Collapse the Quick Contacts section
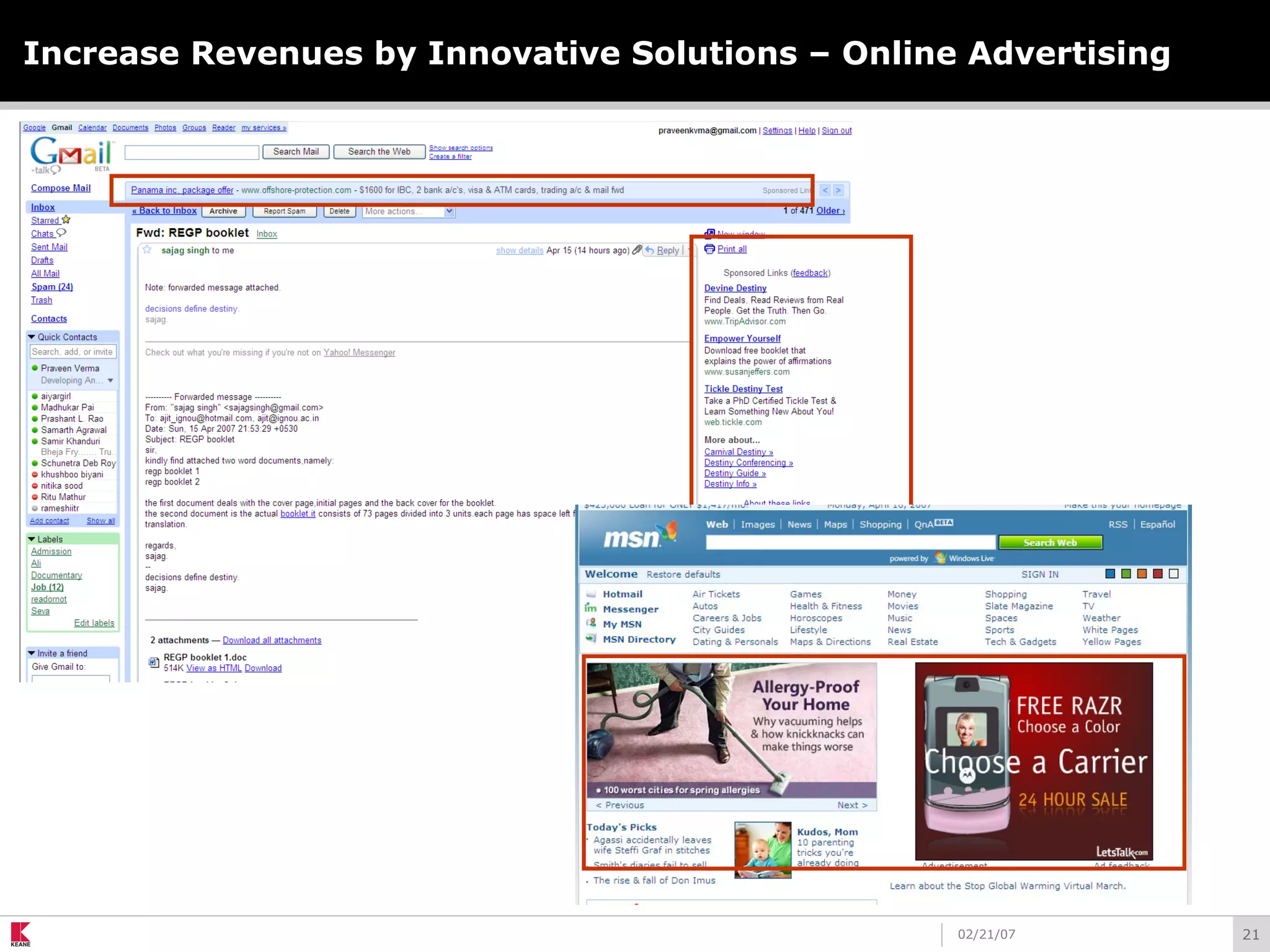Screen dimensions: 1270x952 coord(31,337)
